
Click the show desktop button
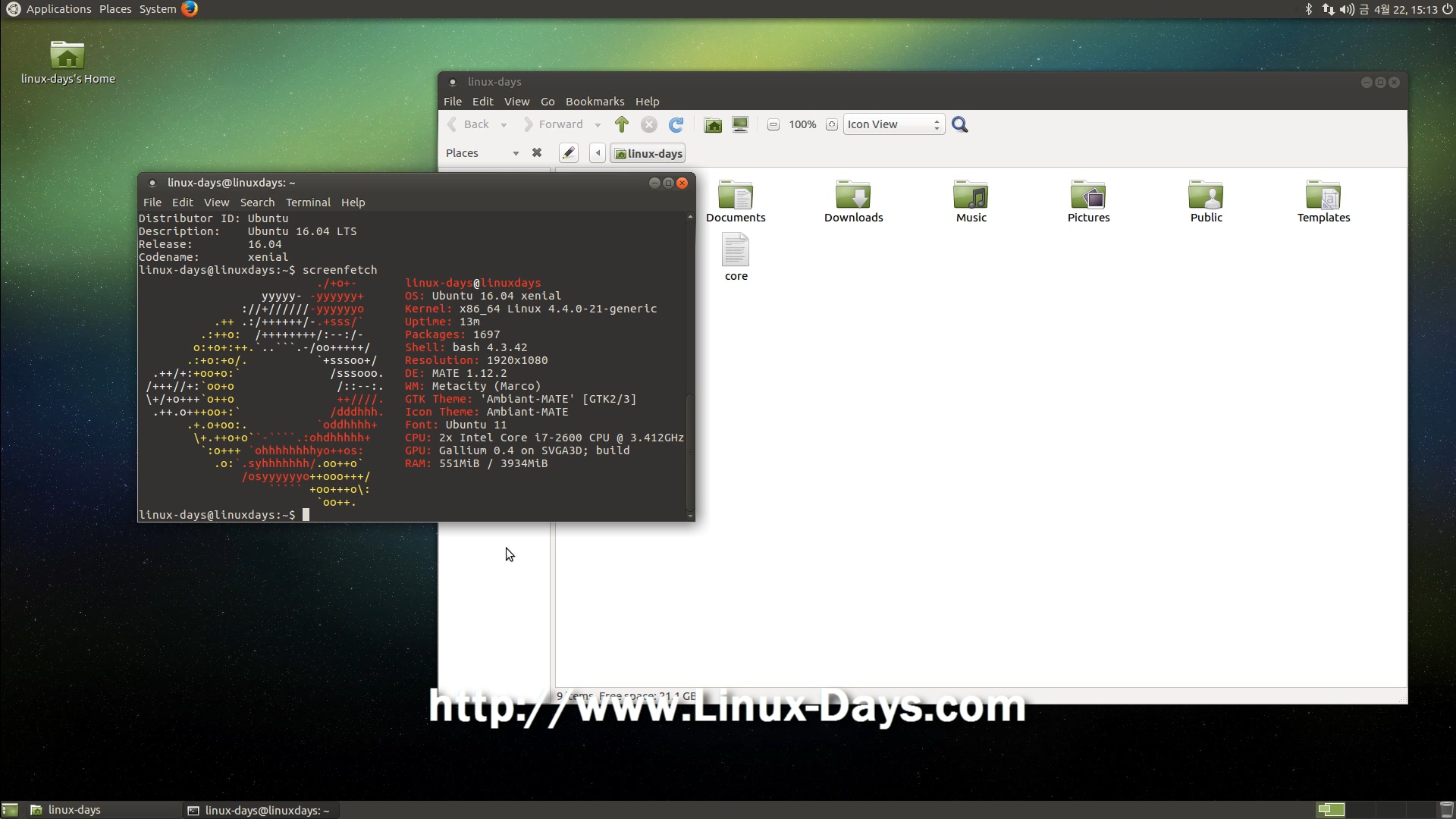(10, 810)
